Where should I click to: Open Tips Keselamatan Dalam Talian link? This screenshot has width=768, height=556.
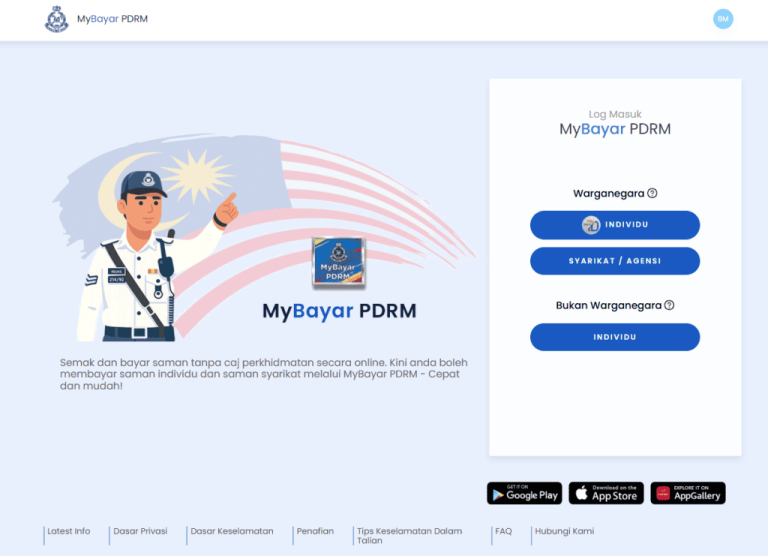tap(409, 536)
